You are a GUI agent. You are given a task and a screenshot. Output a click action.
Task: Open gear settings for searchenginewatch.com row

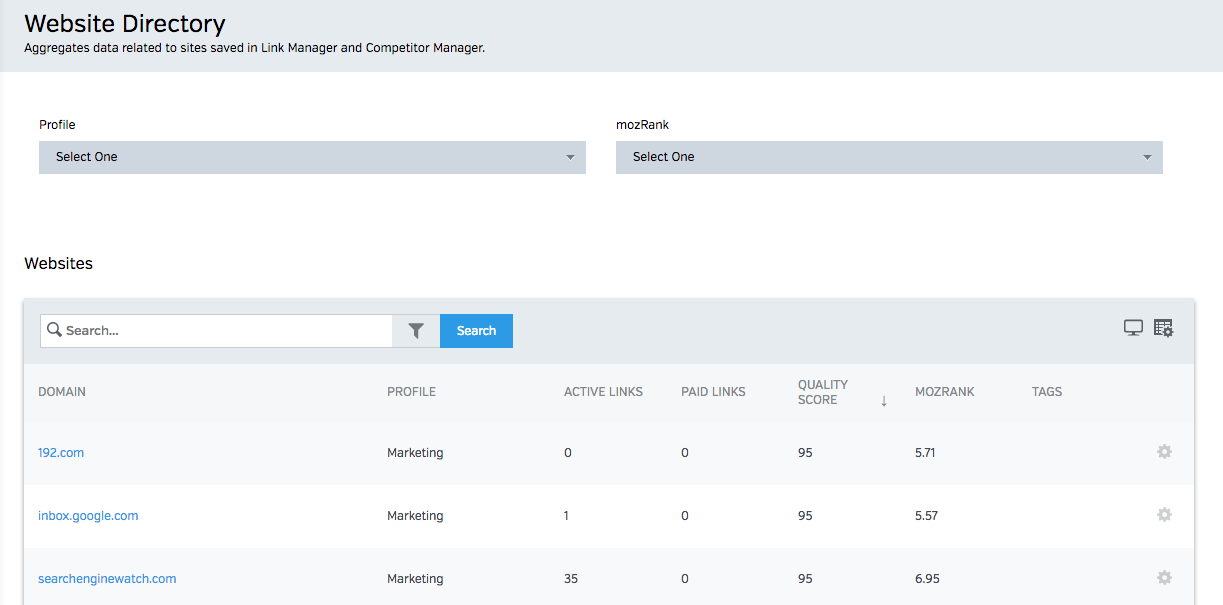(x=1164, y=578)
